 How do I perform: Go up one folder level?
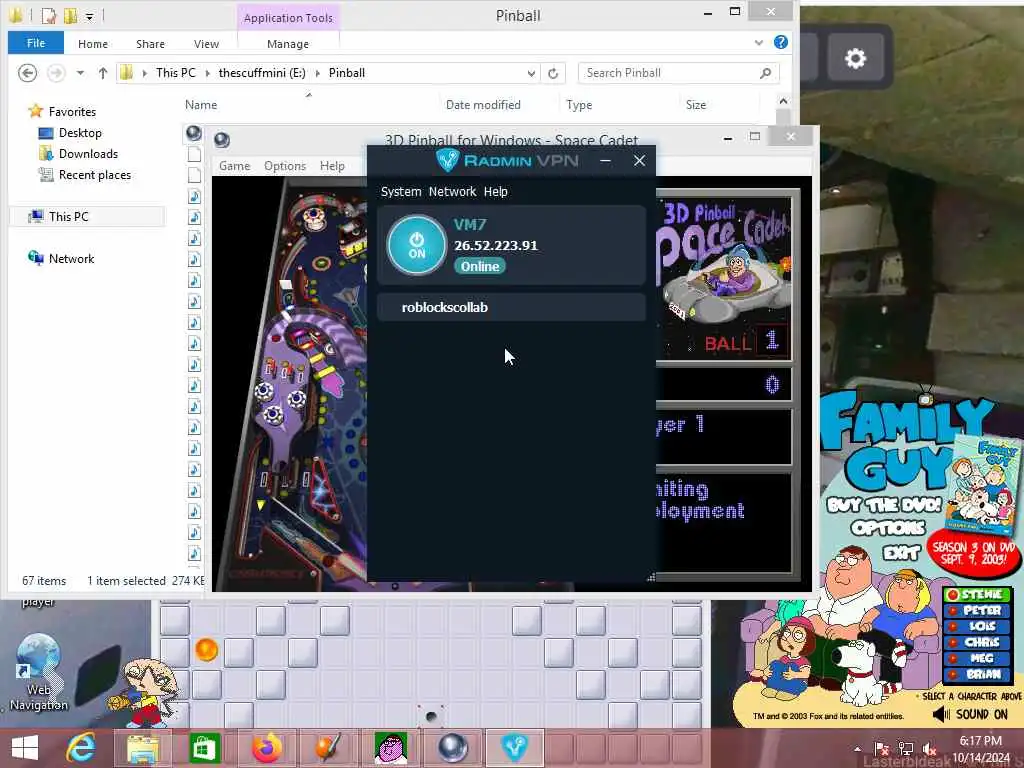click(x=103, y=73)
